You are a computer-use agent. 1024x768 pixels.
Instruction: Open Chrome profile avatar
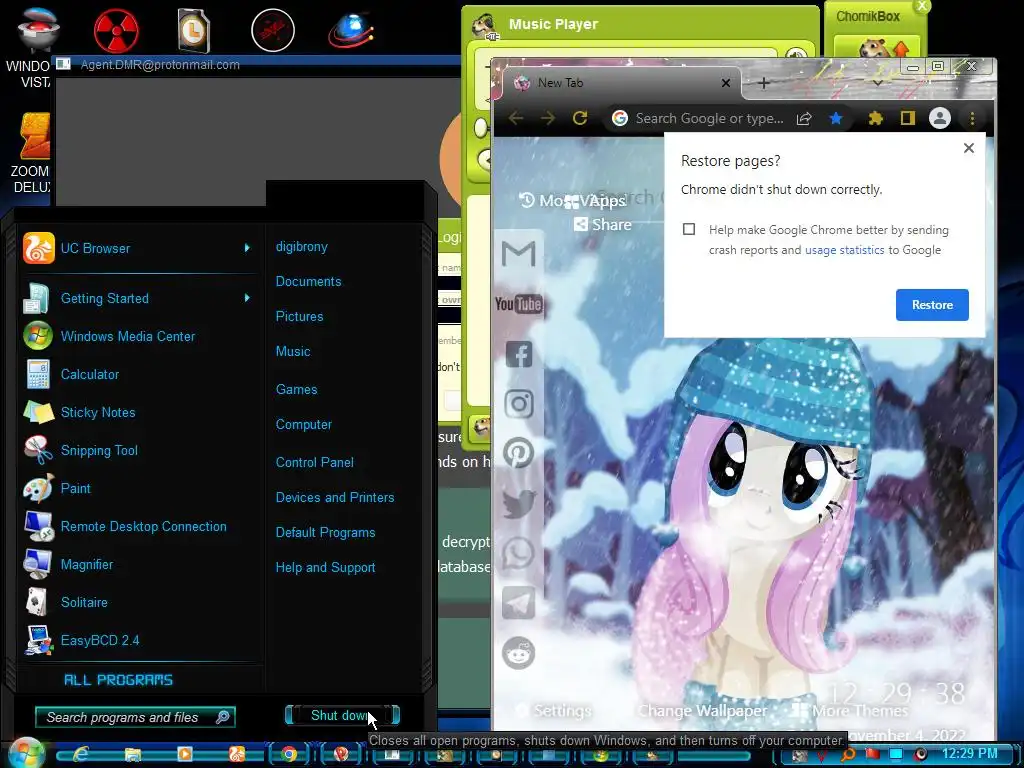pos(940,118)
